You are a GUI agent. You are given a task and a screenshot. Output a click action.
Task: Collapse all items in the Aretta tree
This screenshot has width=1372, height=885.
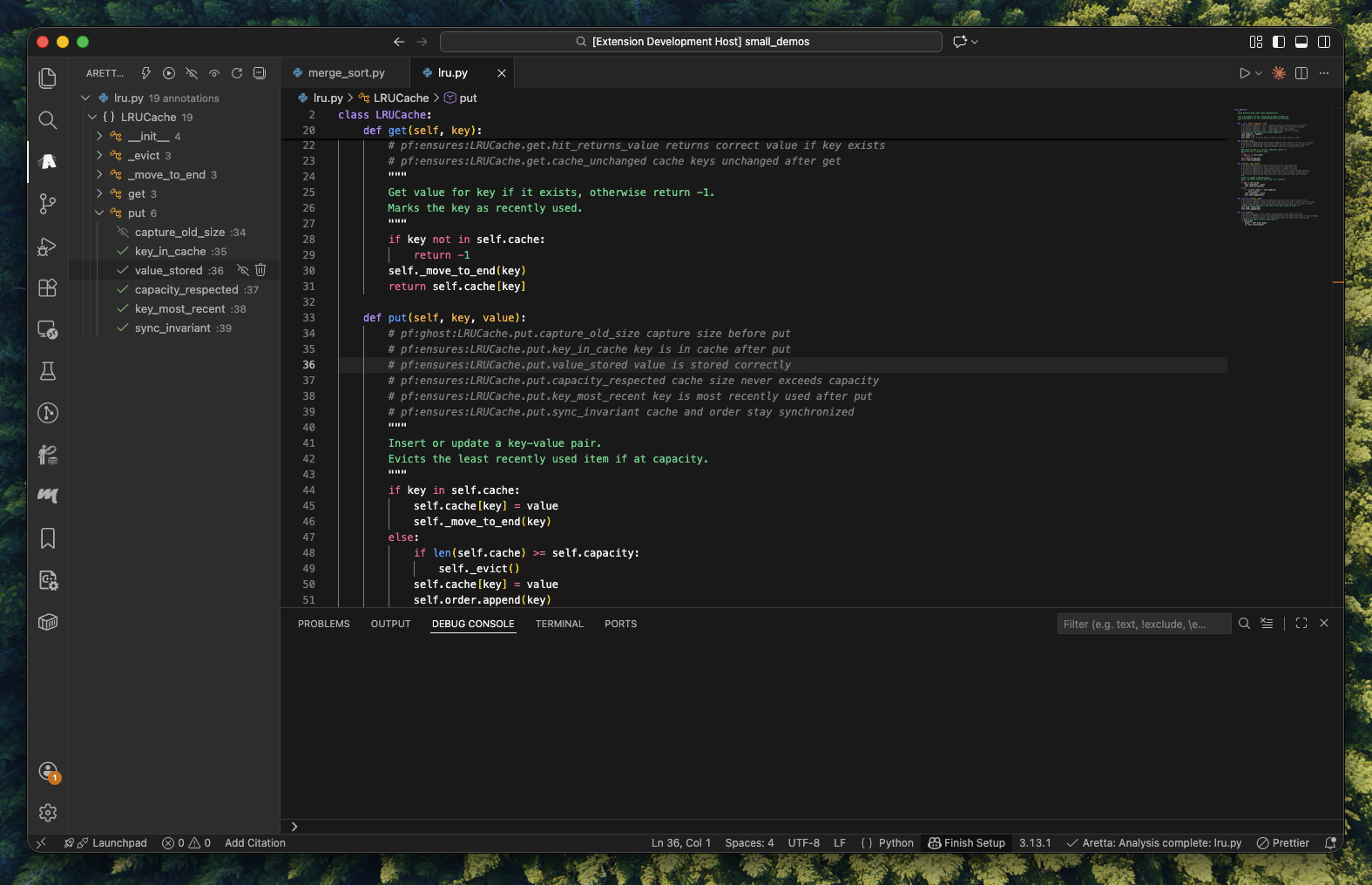point(260,73)
